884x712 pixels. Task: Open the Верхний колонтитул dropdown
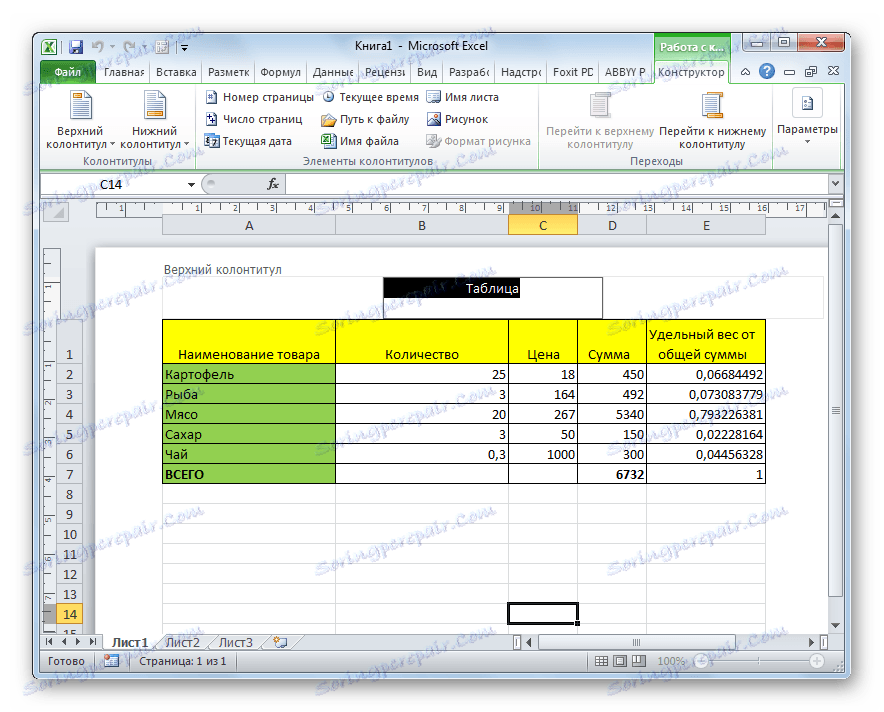pyautogui.click(x=80, y=121)
